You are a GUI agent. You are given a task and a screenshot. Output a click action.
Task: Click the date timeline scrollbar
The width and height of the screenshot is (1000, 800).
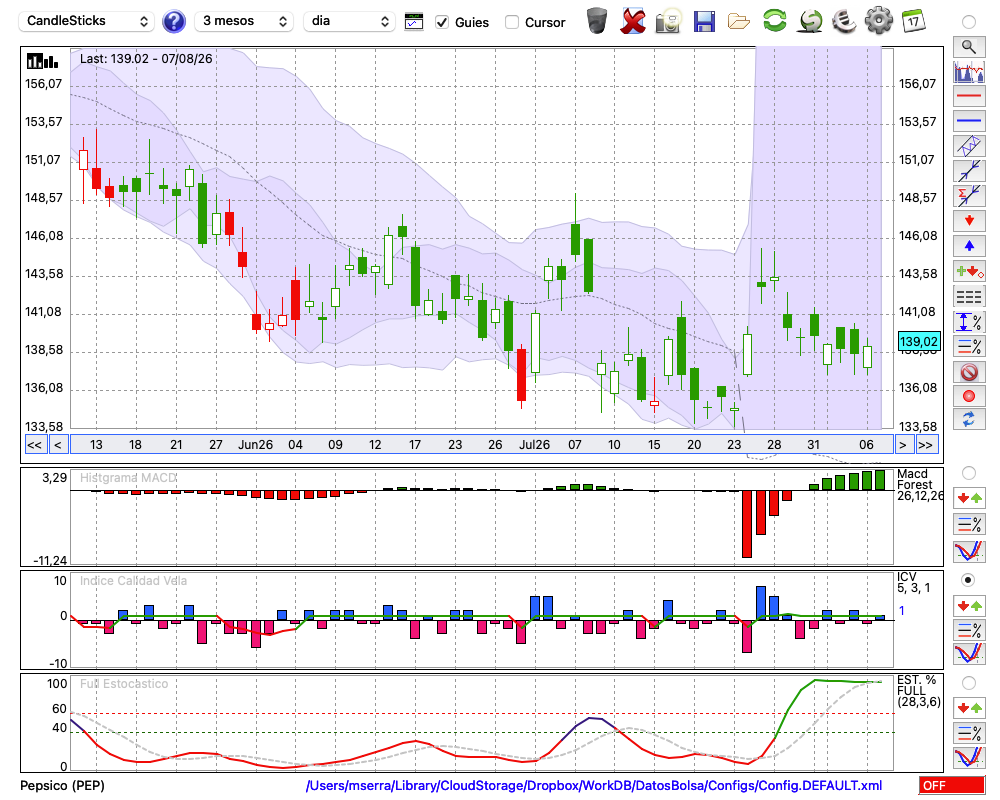coord(482,445)
